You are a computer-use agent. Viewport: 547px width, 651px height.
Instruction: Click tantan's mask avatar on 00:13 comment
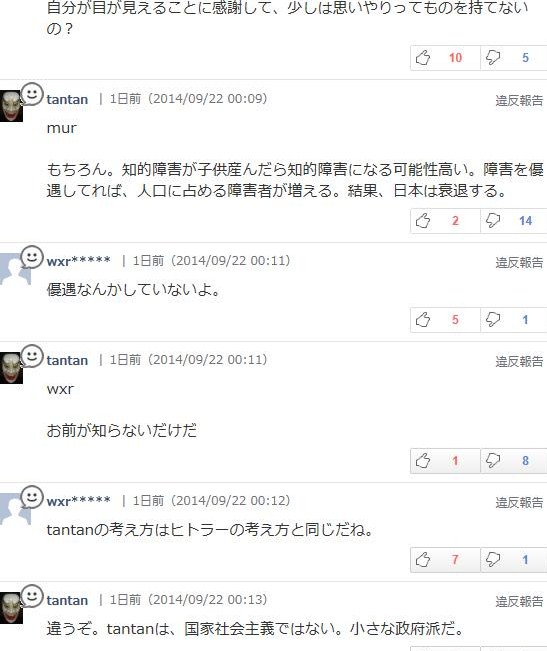[11, 608]
